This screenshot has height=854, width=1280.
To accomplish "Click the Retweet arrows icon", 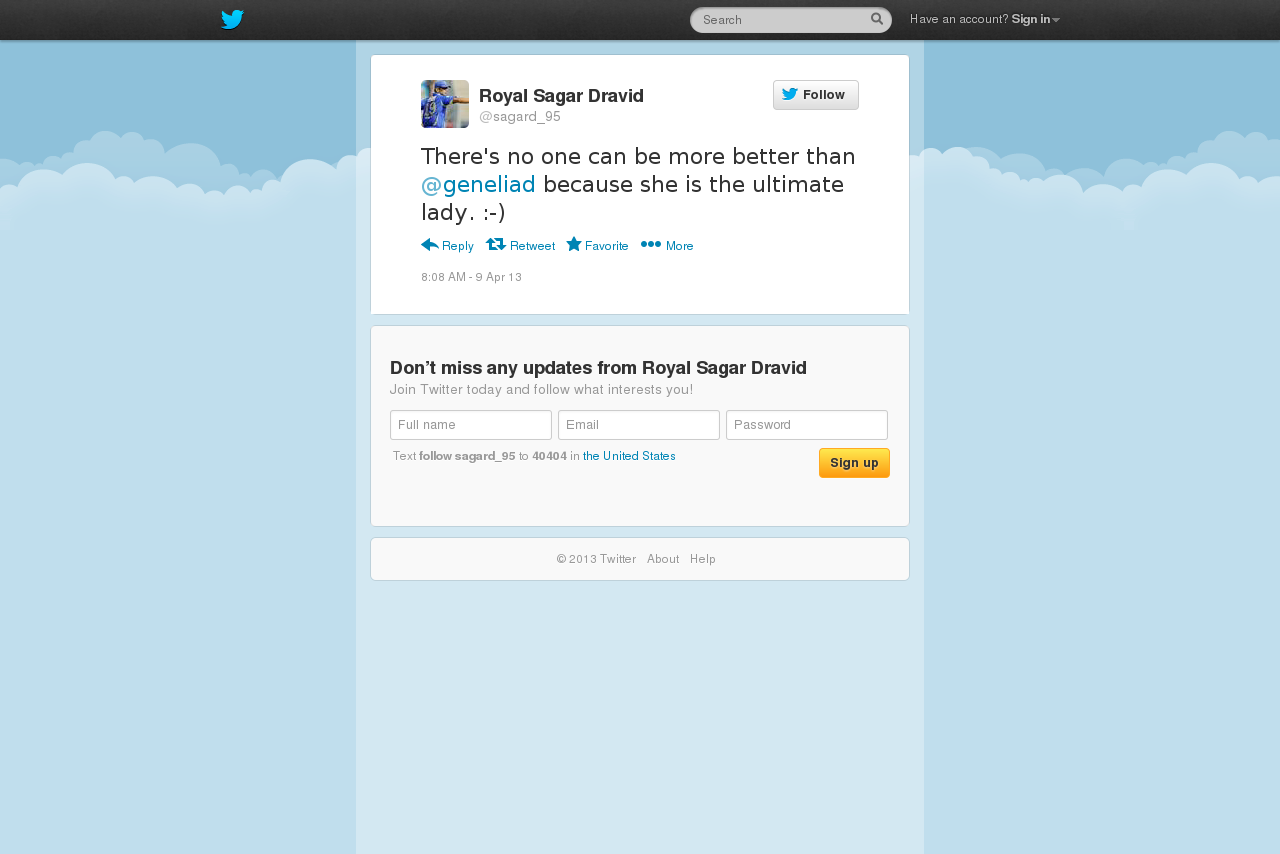I will (496, 244).
